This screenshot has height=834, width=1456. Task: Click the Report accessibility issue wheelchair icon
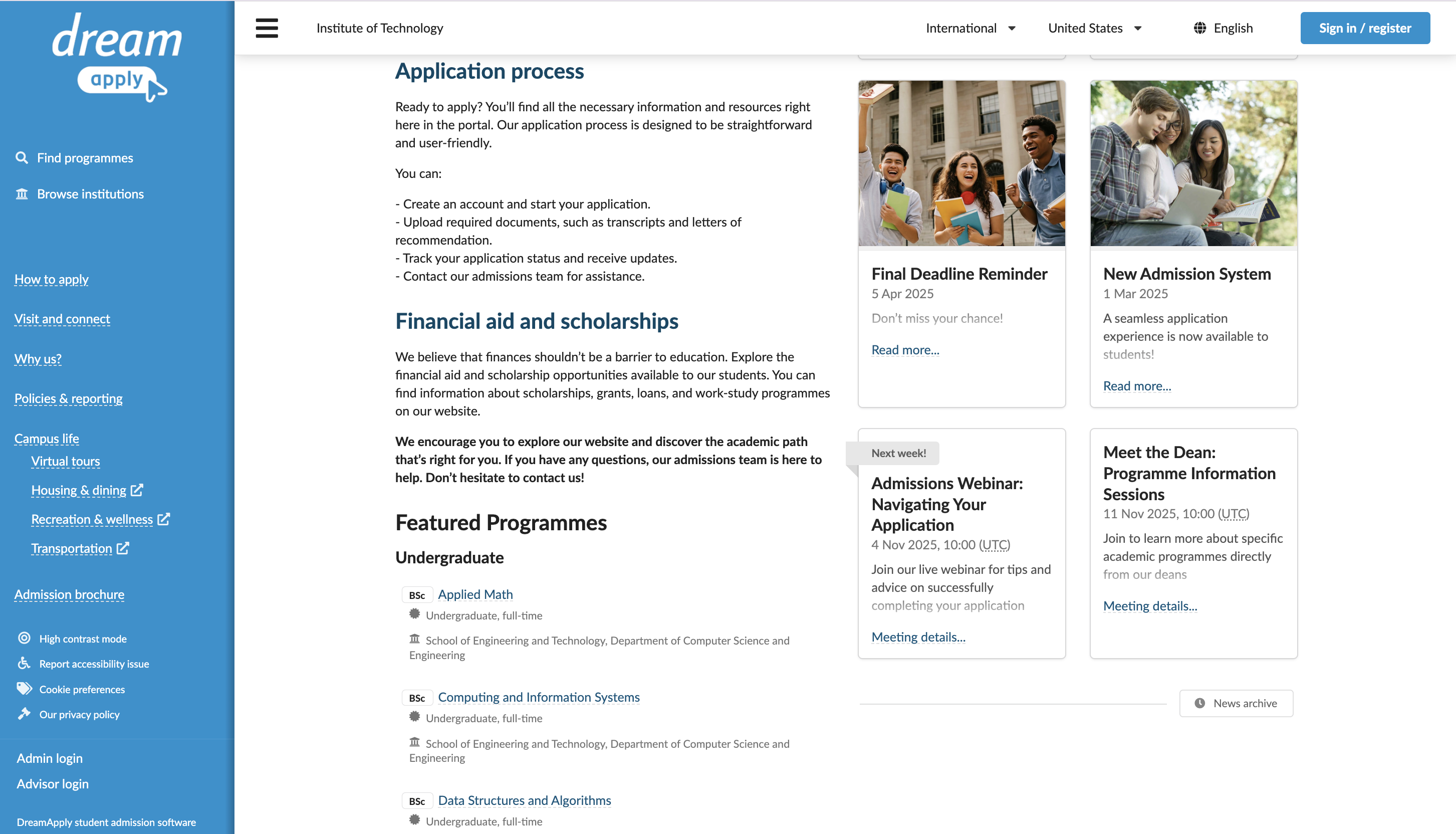[24, 663]
